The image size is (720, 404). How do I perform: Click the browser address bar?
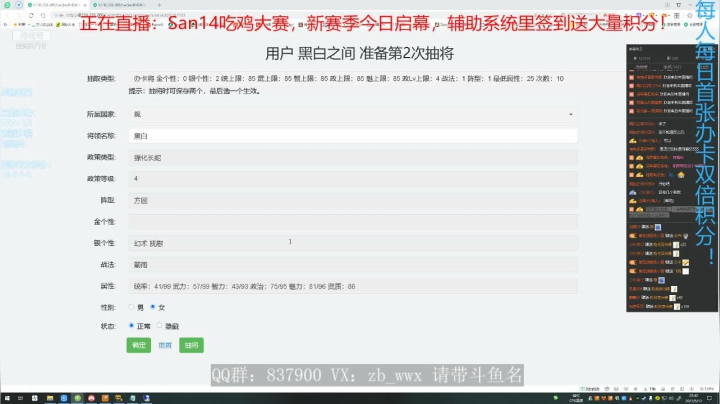(x=294, y=15)
